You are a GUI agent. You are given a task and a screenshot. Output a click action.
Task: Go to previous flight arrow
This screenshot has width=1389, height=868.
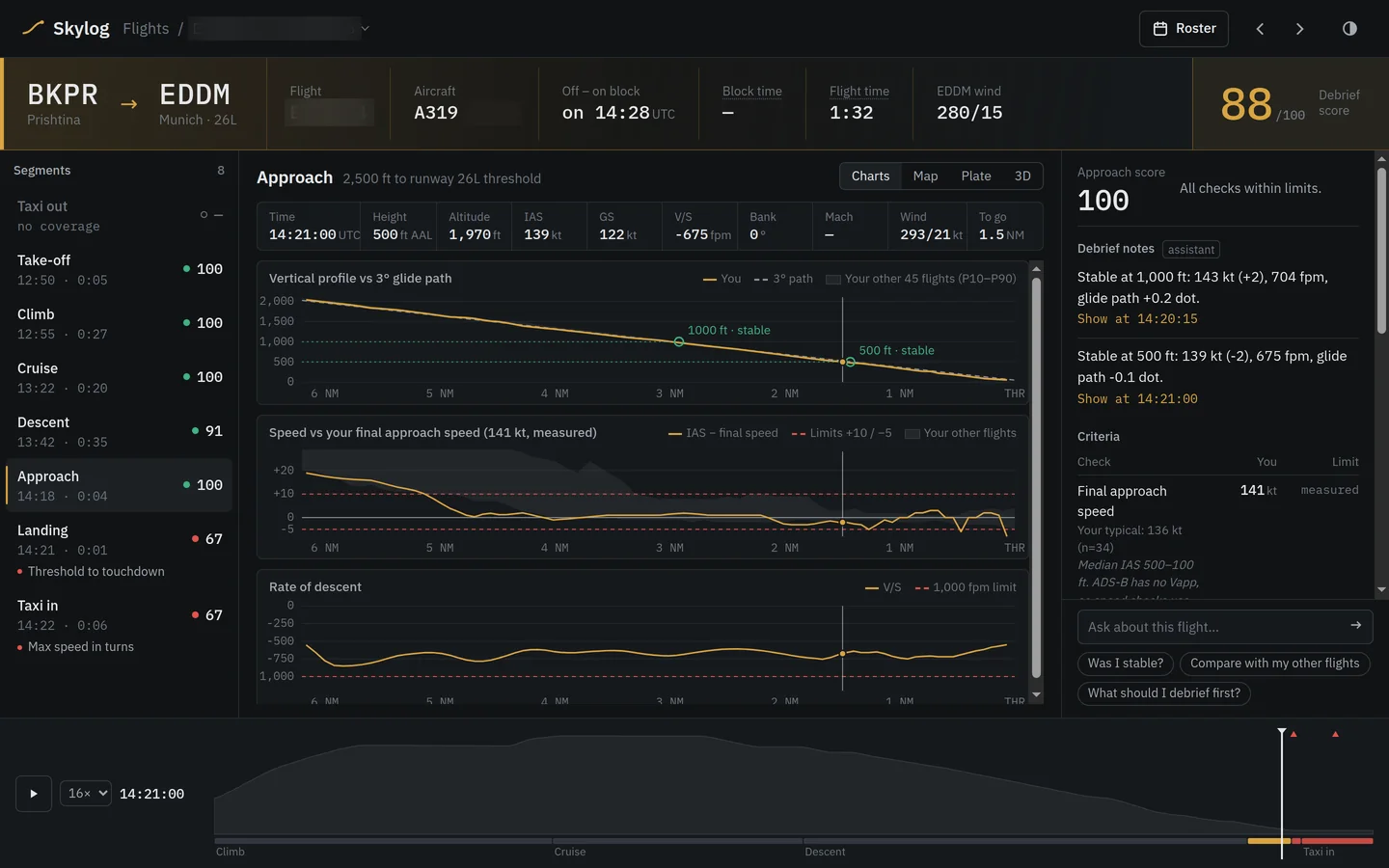[1260, 29]
